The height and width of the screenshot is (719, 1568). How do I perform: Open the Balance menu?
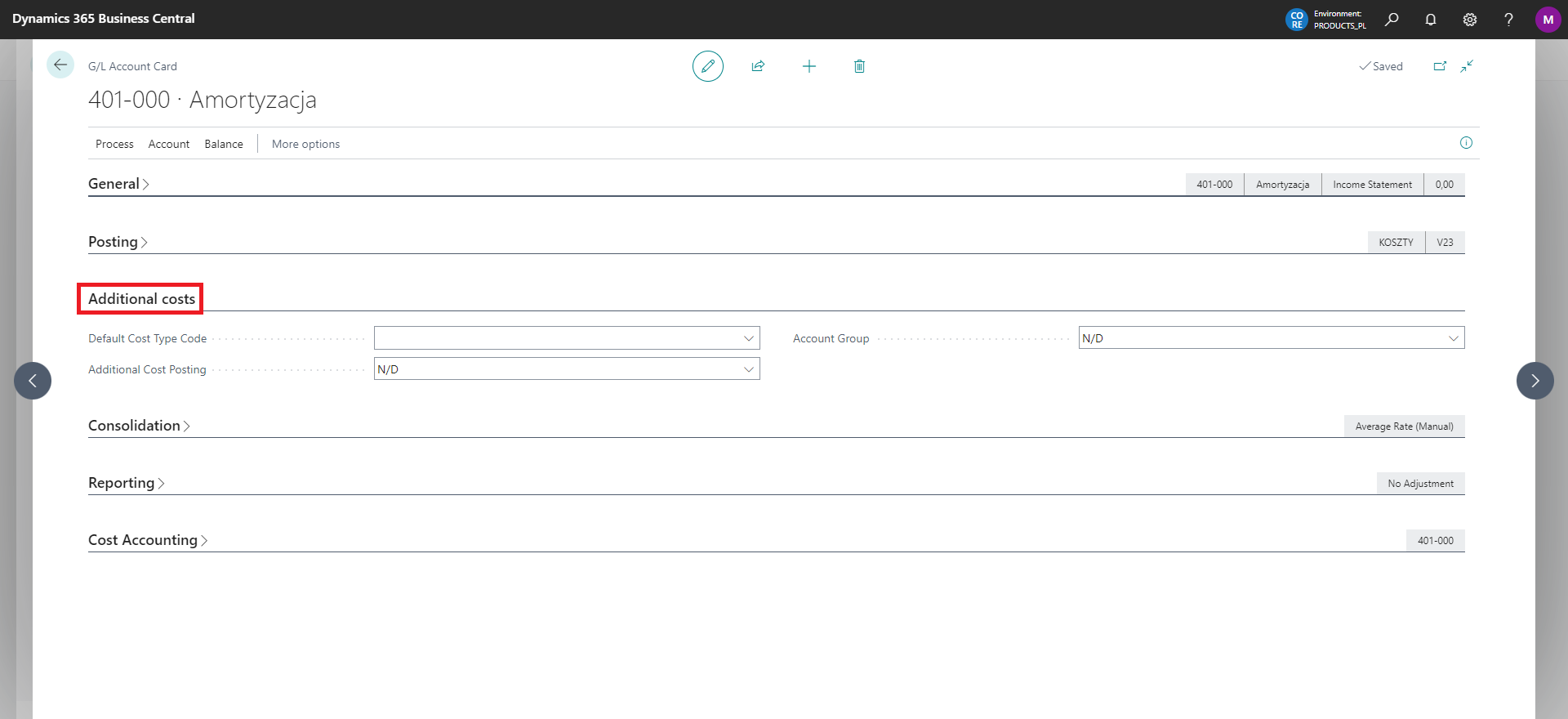click(224, 144)
